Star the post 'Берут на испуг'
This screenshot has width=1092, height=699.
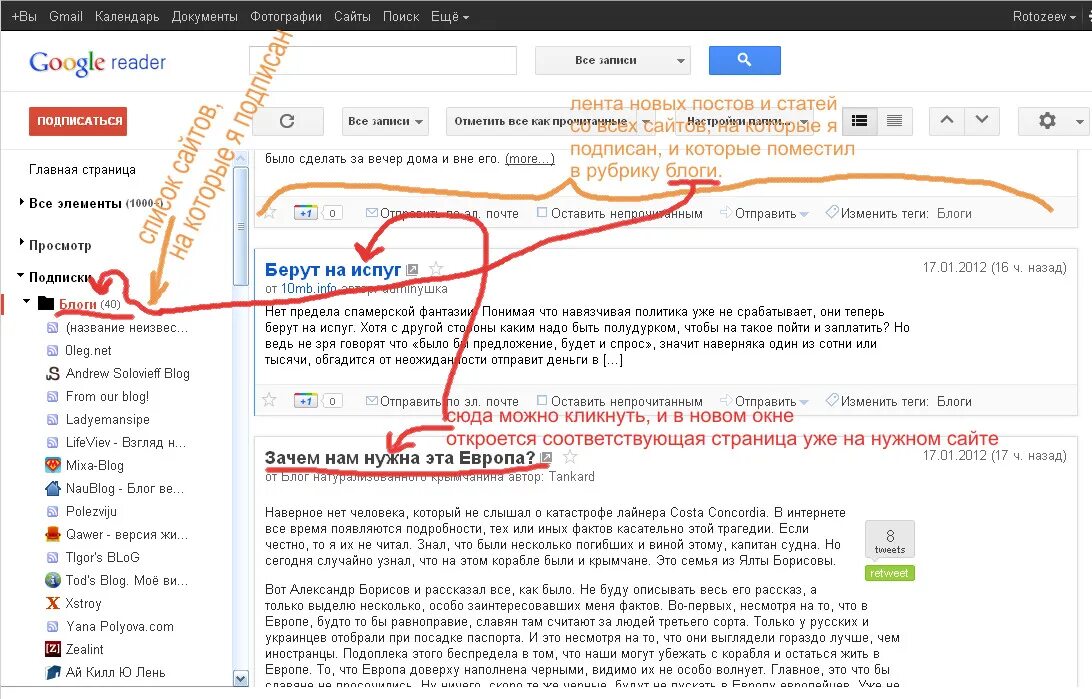pyautogui.click(x=436, y=269)
